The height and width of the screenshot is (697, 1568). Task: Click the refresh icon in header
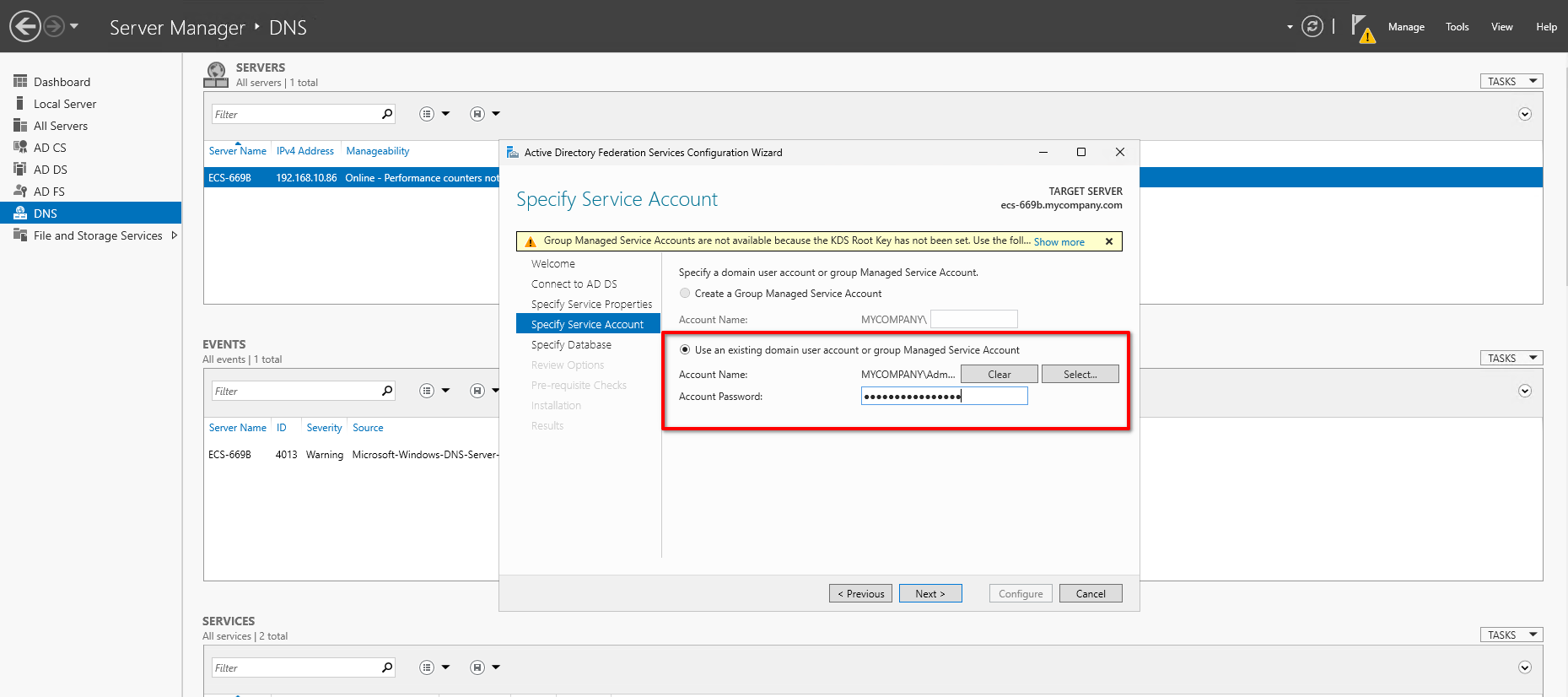[1312, 26]
